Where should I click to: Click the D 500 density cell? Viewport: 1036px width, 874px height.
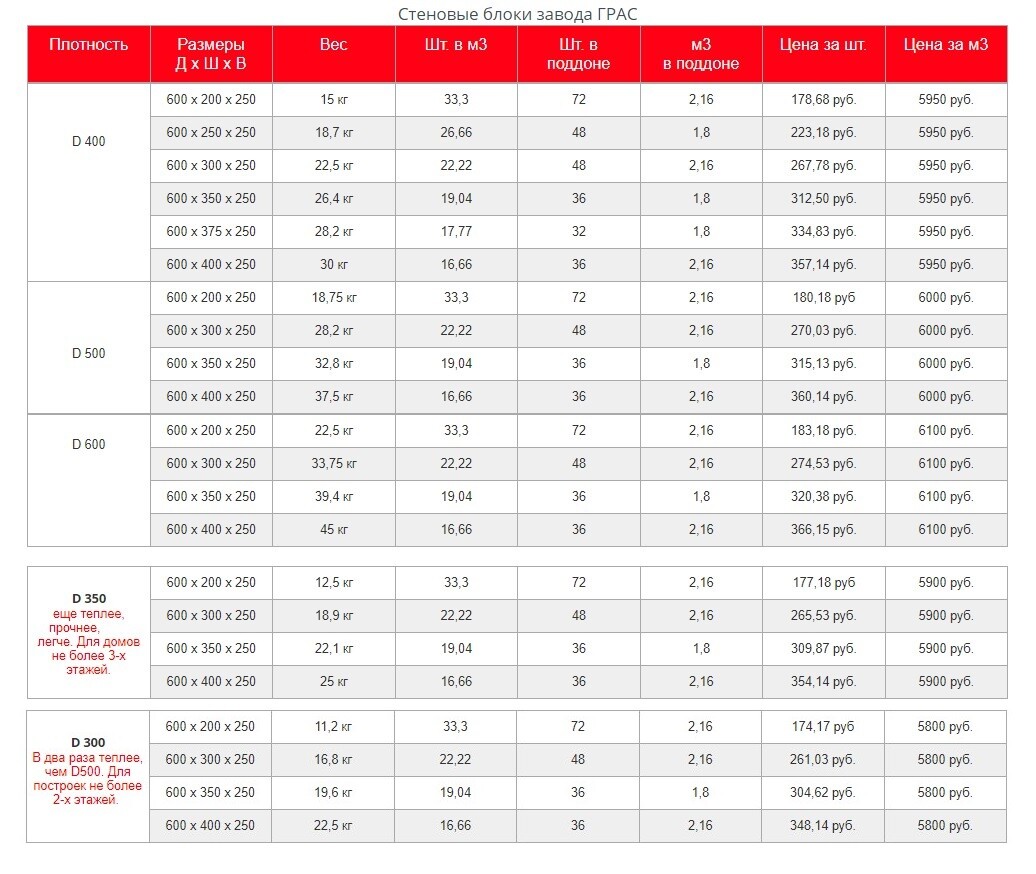click(88, 353)
